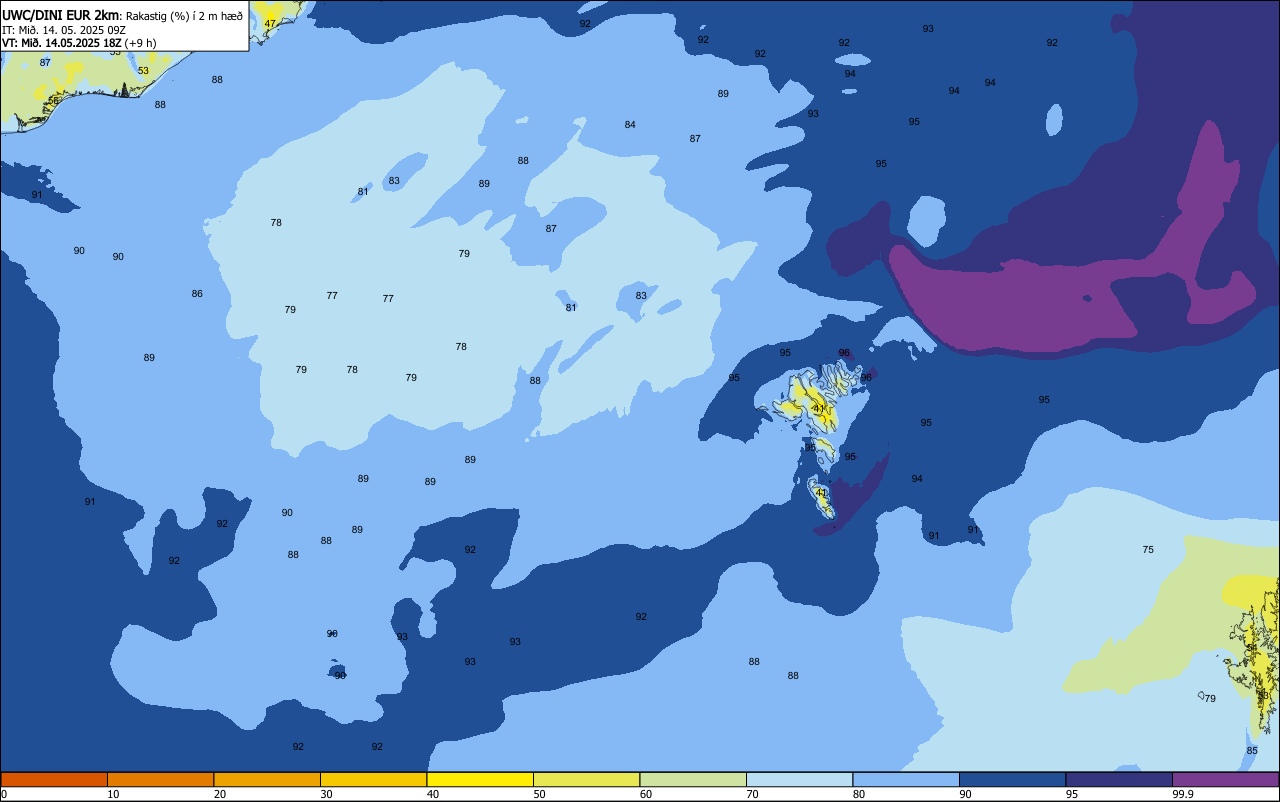Select the 10–20 orange legend swatch
Image resolution: width=1280 pixels, height=802 pixels.
point(160,779)
